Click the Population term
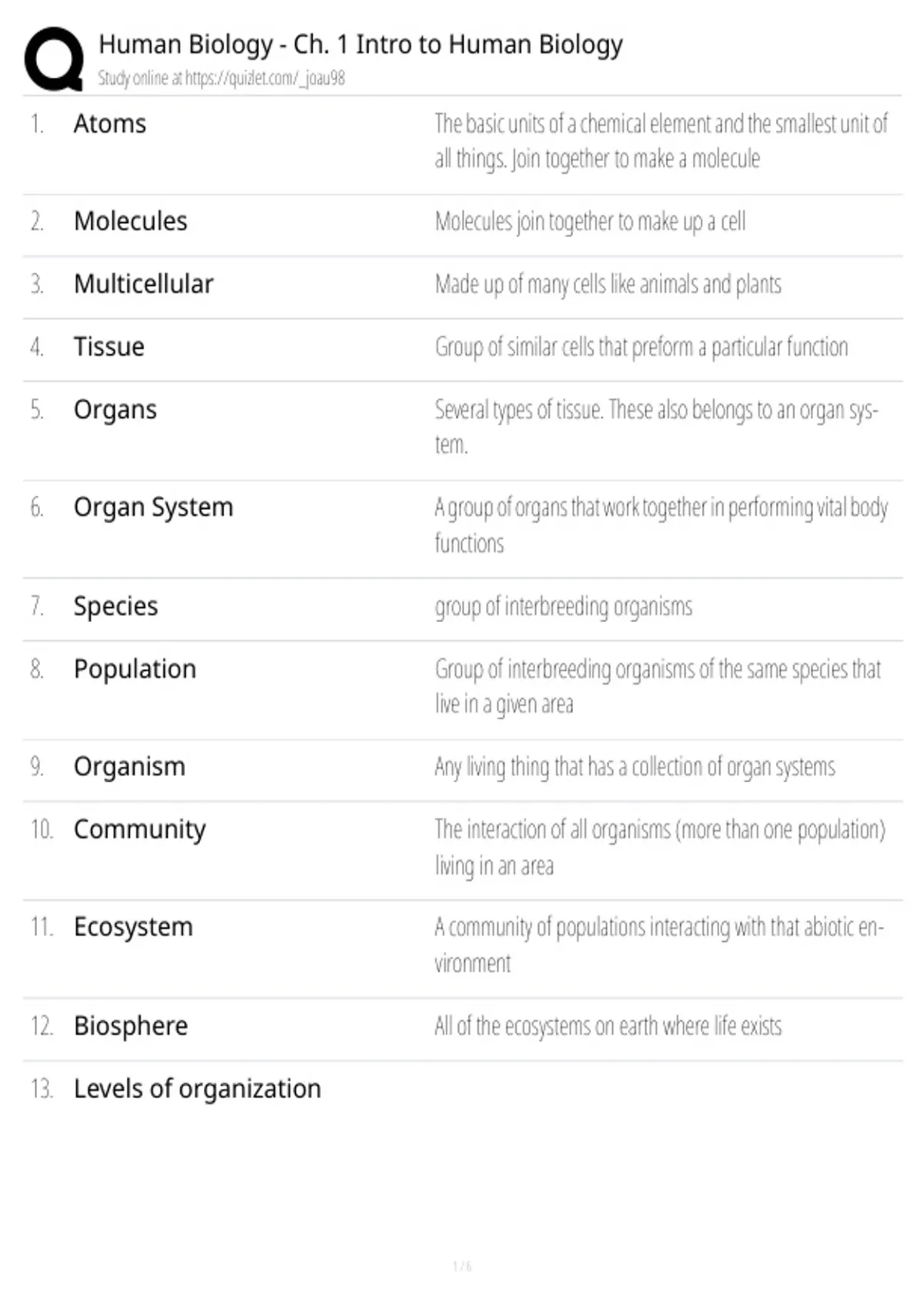924x1309 pixels. pos(135,670)
